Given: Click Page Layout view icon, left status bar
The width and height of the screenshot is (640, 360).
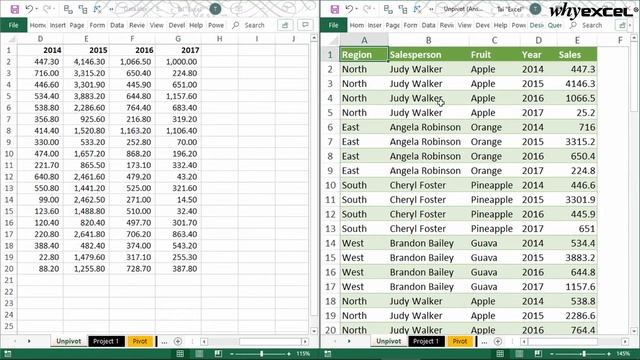Looking at the screenshot, I should (199, 354).
